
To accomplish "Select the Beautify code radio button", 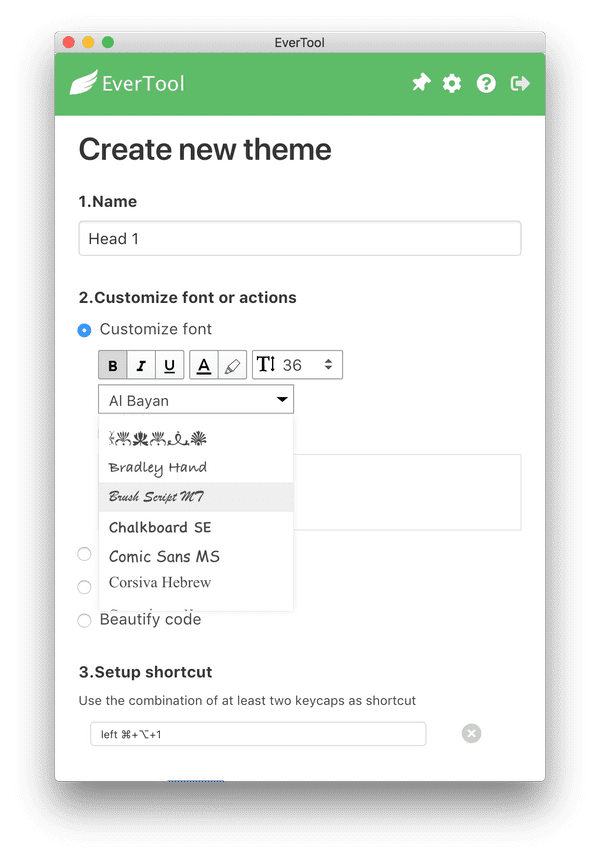I will click(85, 620).
